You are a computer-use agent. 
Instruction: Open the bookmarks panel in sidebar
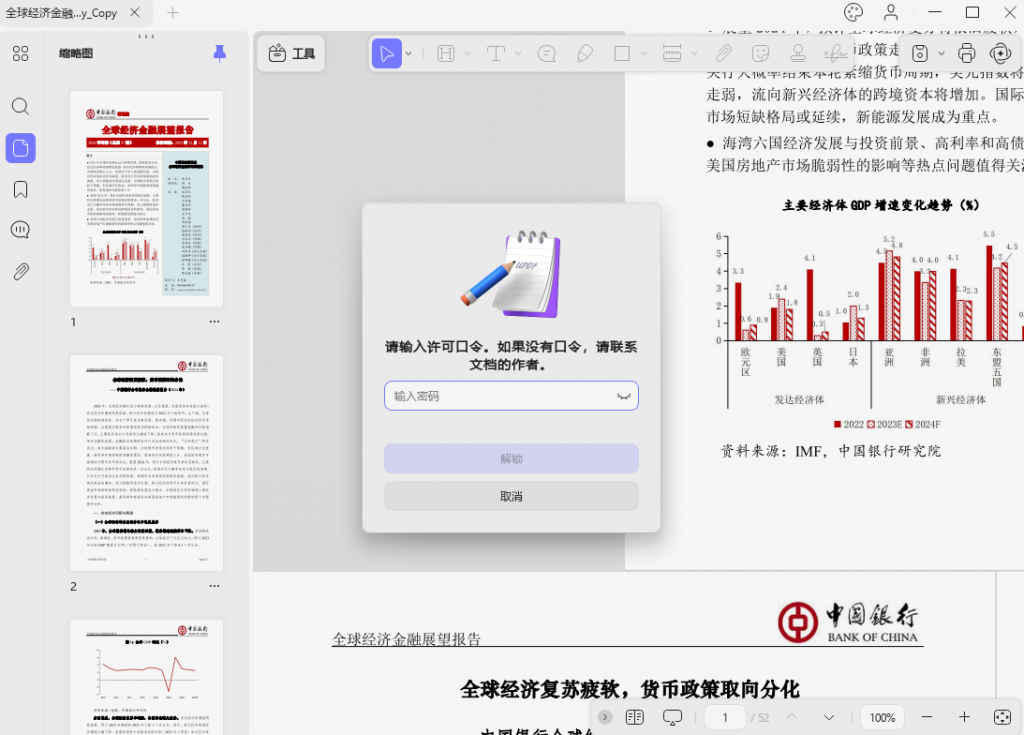20,190
